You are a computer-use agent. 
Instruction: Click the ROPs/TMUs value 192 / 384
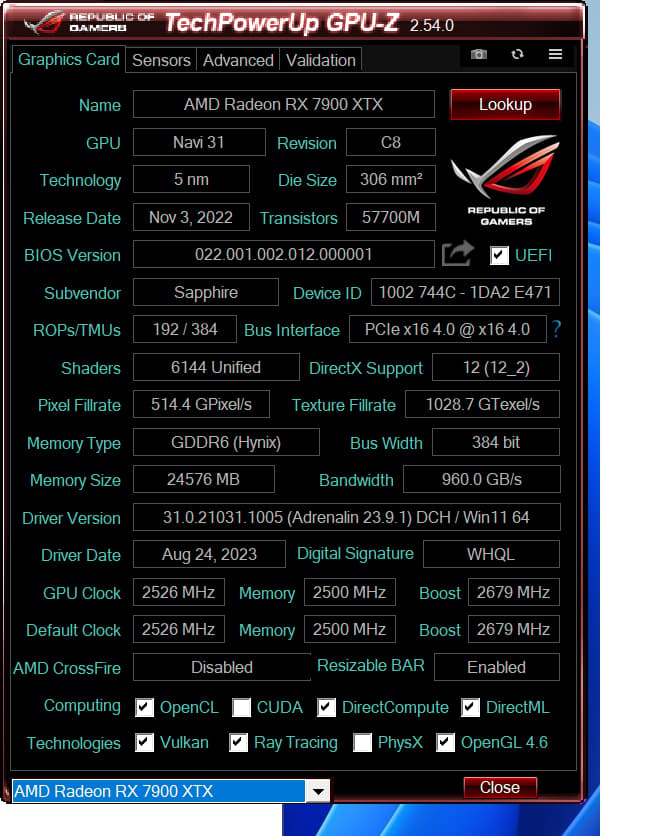(x=185, y=329)
